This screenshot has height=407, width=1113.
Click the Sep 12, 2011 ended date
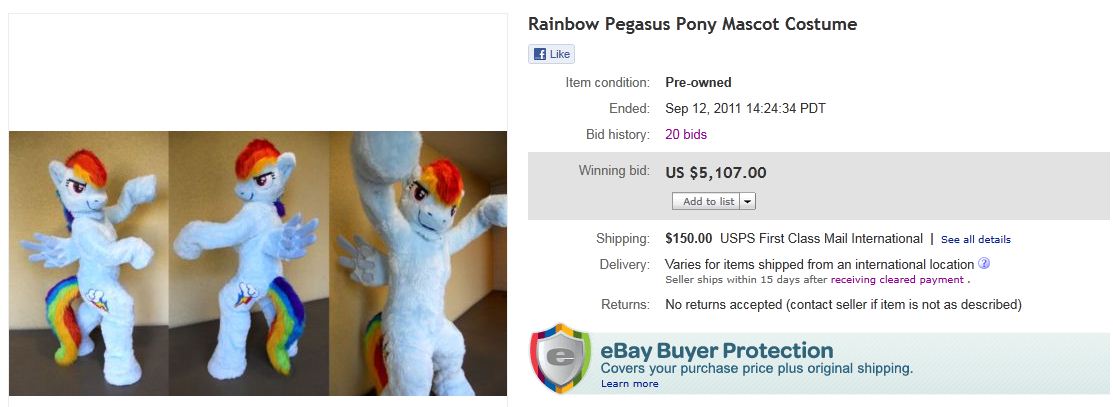pyautogui.click(x=745, y=108)
